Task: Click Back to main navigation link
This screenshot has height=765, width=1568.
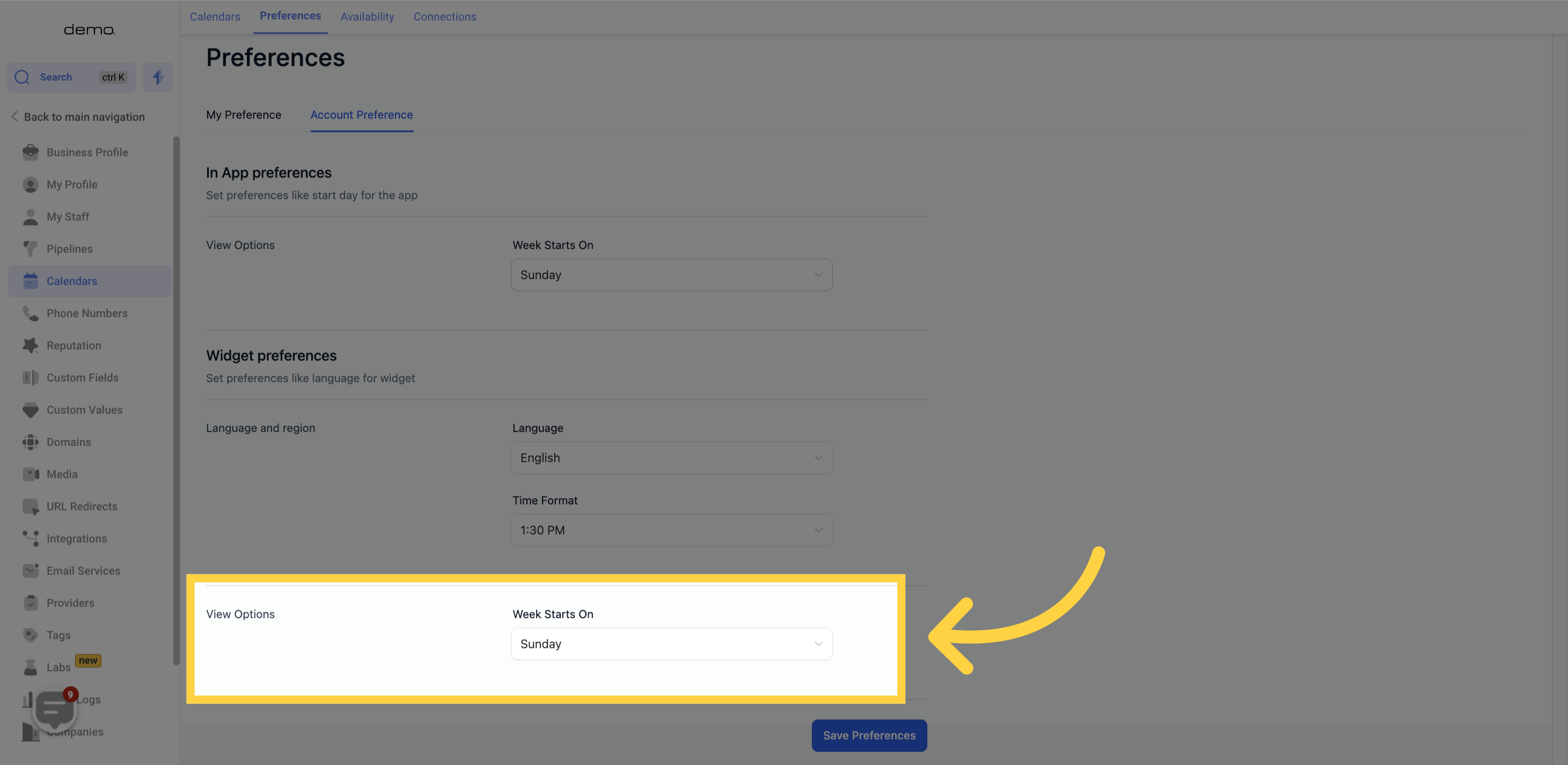Action: 84,117
